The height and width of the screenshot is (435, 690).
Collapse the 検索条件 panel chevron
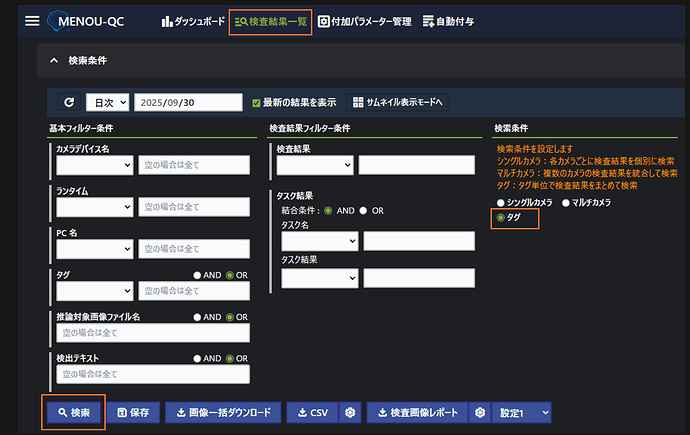(x=54, y=61)
